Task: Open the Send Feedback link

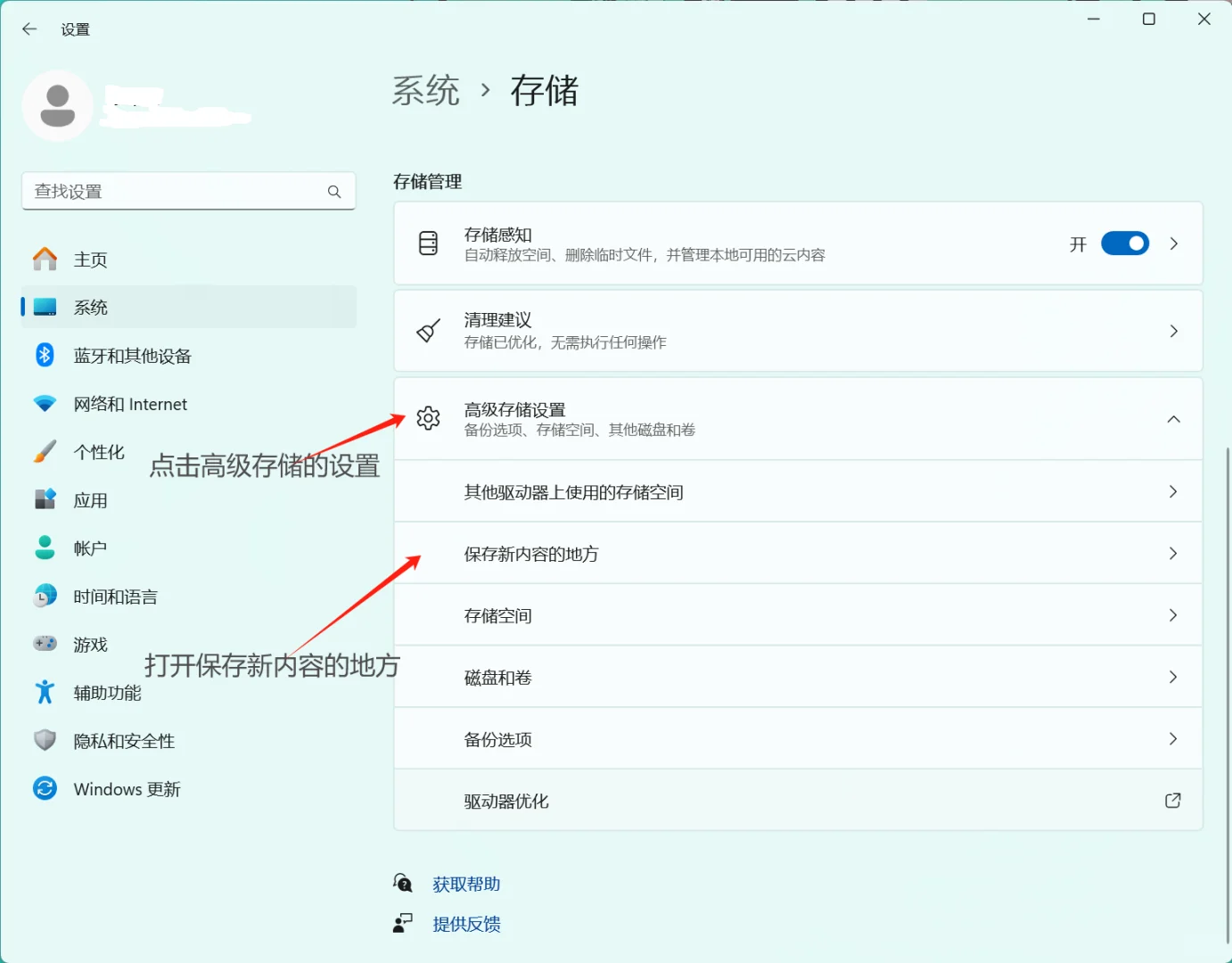Action: click(x=466, y=924)
